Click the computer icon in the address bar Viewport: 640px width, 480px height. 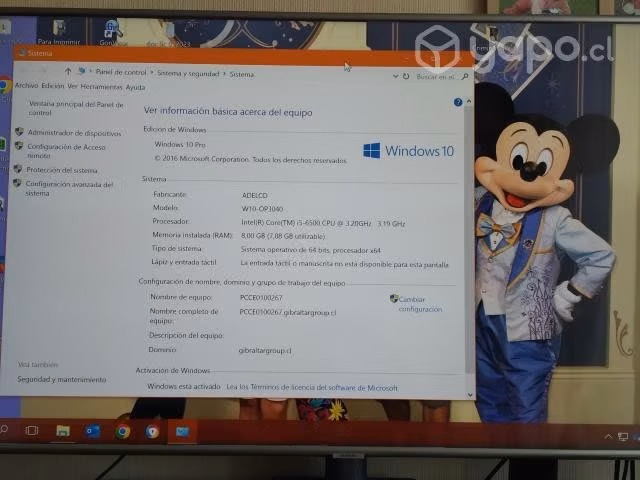(82, 71)
